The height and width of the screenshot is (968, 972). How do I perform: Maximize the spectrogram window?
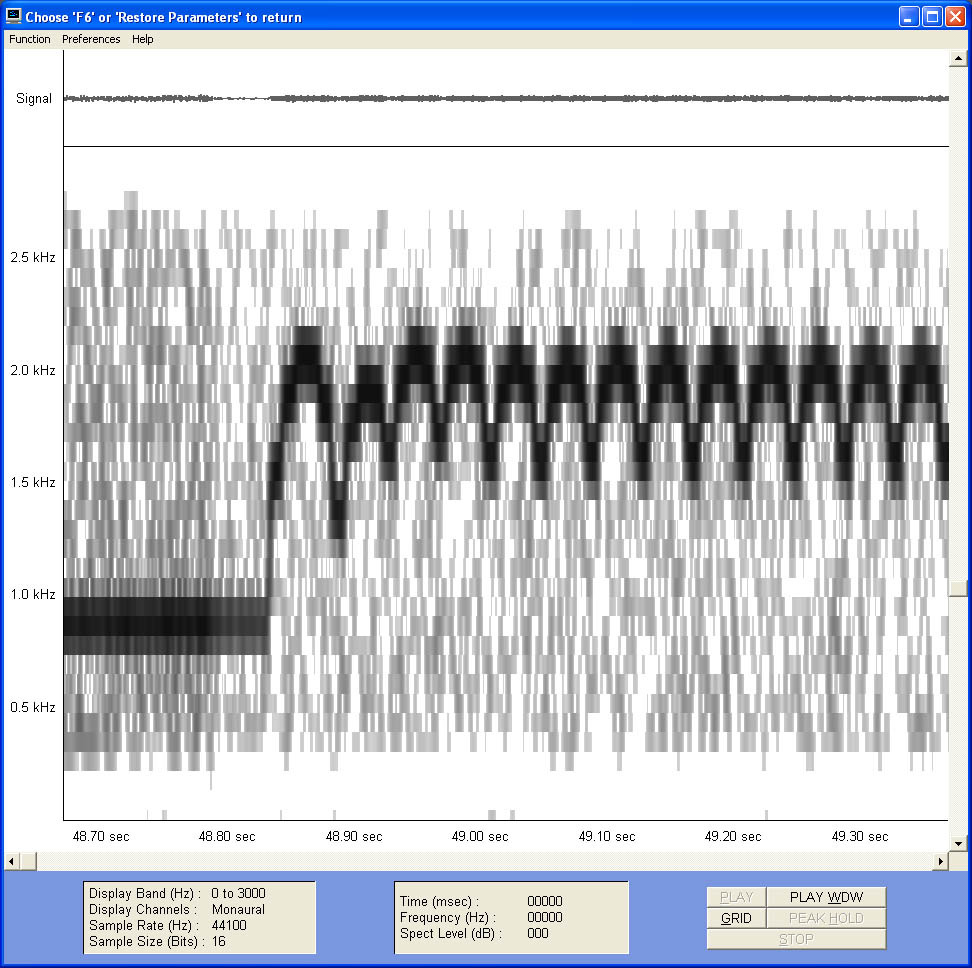click(x=932, y=17)
